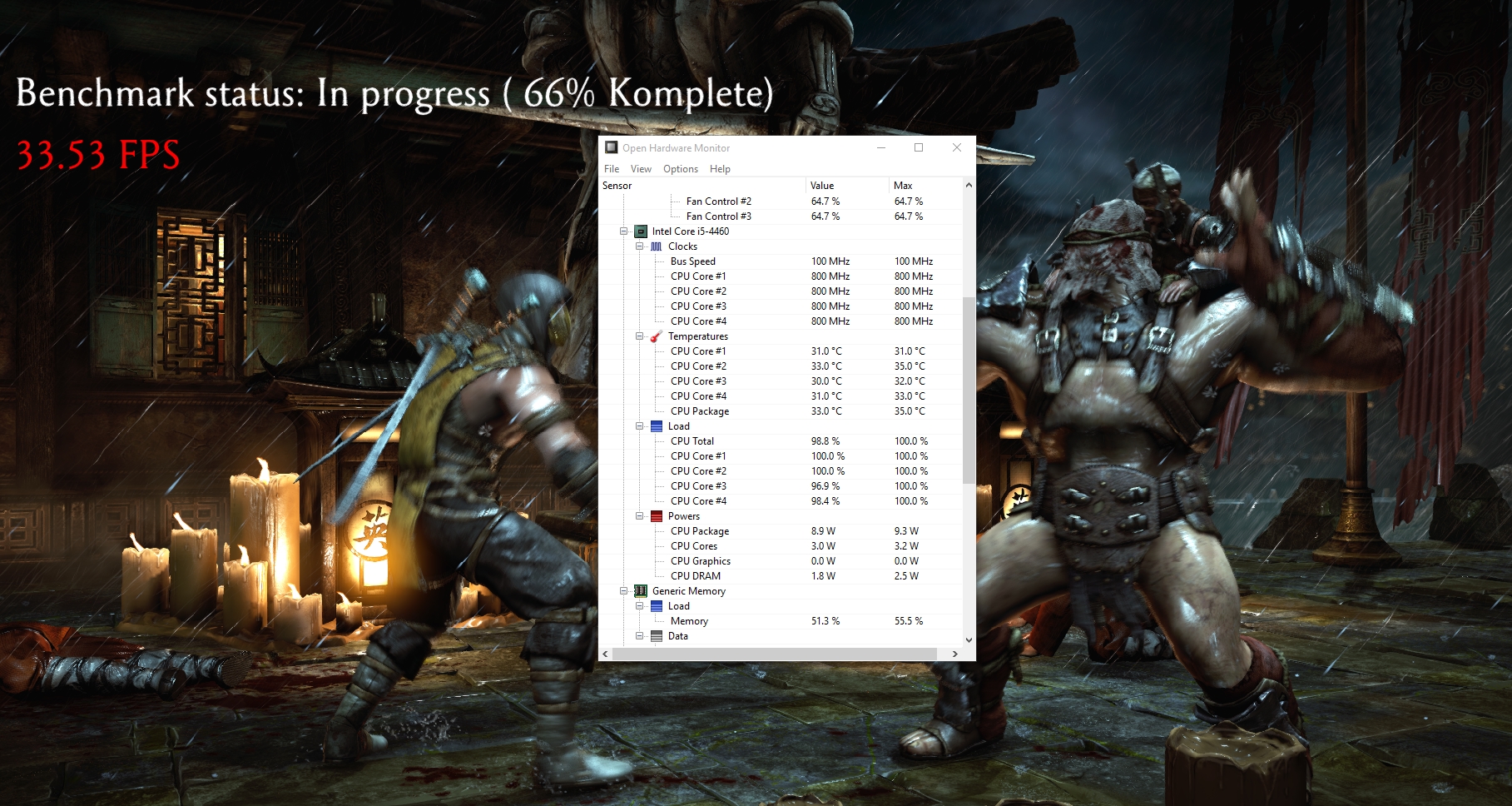This screenshot has width=1512, height=806.
Task: Open the Help menu
Action: point(720,169)
